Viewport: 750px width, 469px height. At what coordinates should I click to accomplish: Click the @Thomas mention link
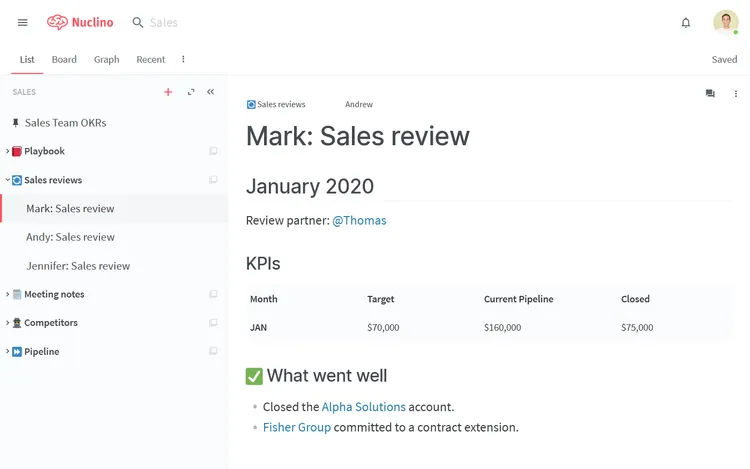pyautogui.click(x=359, y=220)
